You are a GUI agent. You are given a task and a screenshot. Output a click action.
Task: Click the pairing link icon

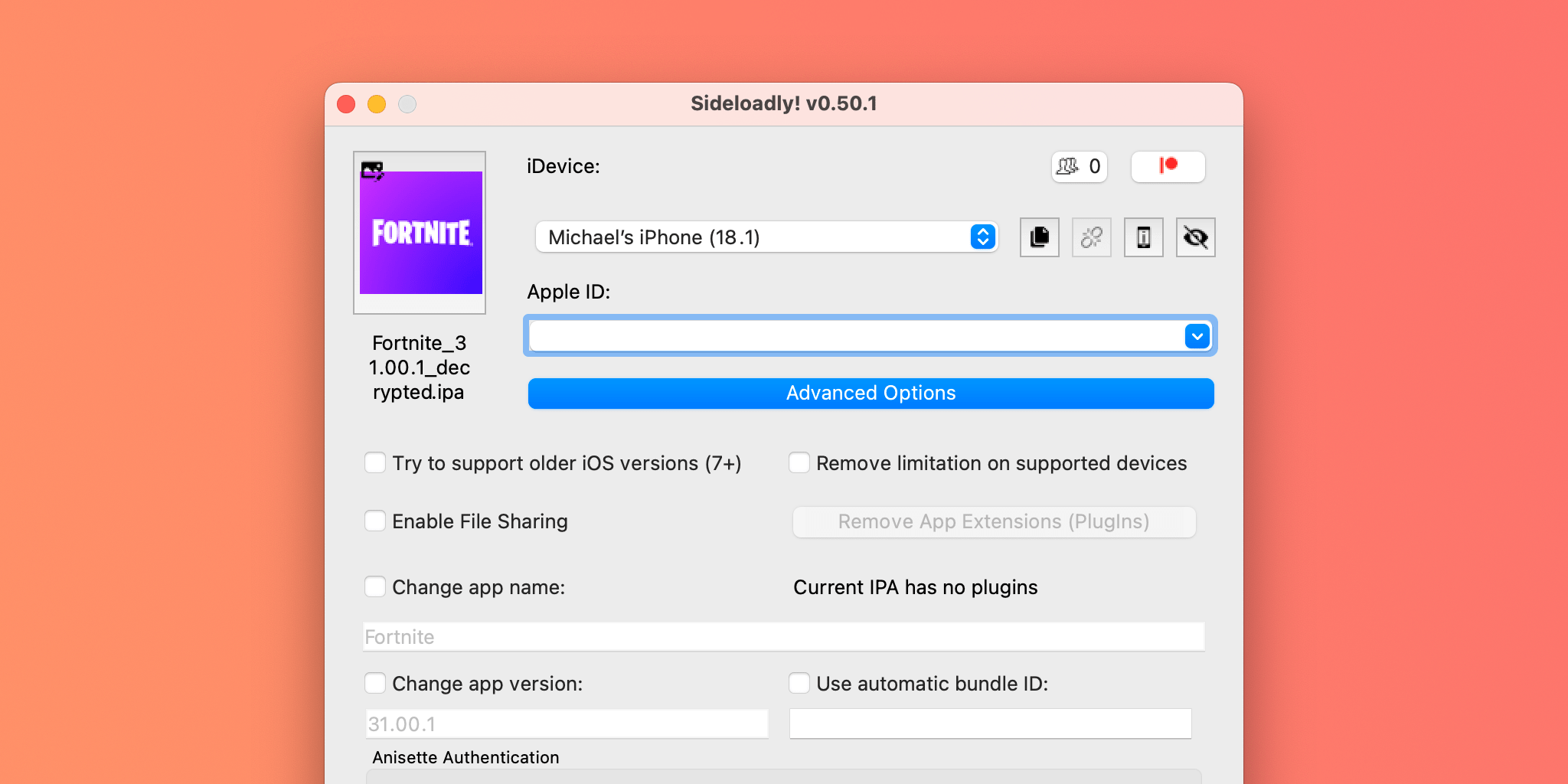click(1091, 237)
